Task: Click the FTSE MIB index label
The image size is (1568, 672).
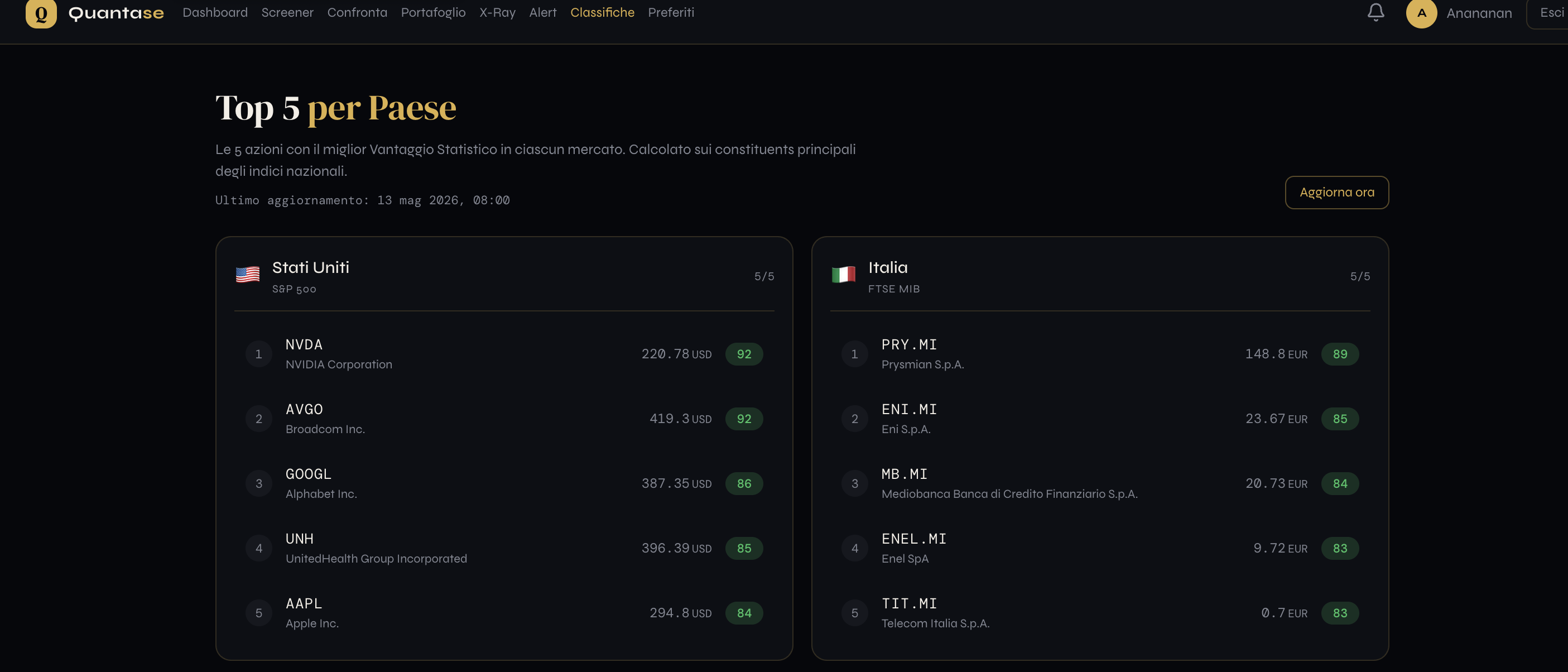Action: click(893, 289)
